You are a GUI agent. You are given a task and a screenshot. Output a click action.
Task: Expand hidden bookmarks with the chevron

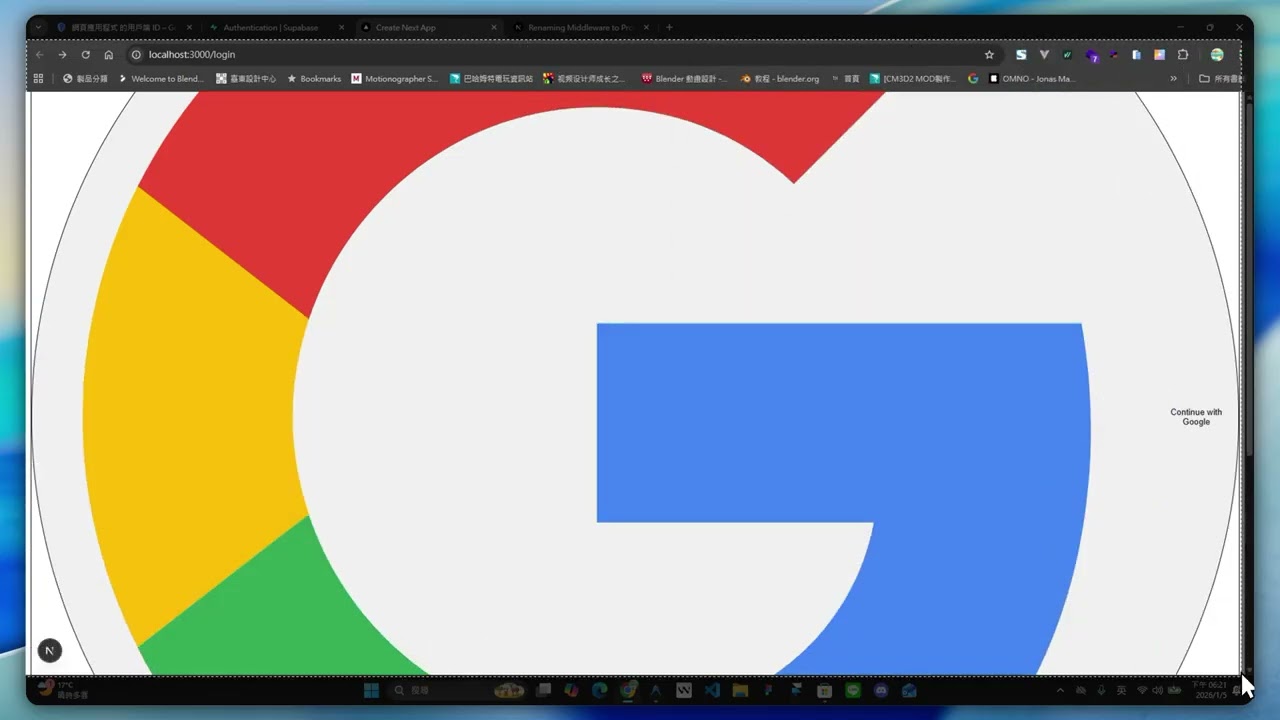[x=1174, y=78]
